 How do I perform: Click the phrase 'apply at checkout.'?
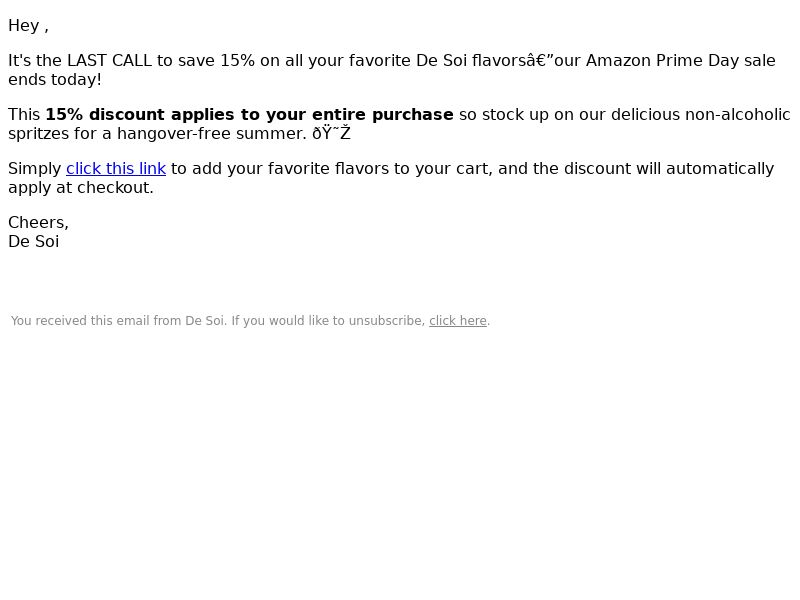pos(81,188)
